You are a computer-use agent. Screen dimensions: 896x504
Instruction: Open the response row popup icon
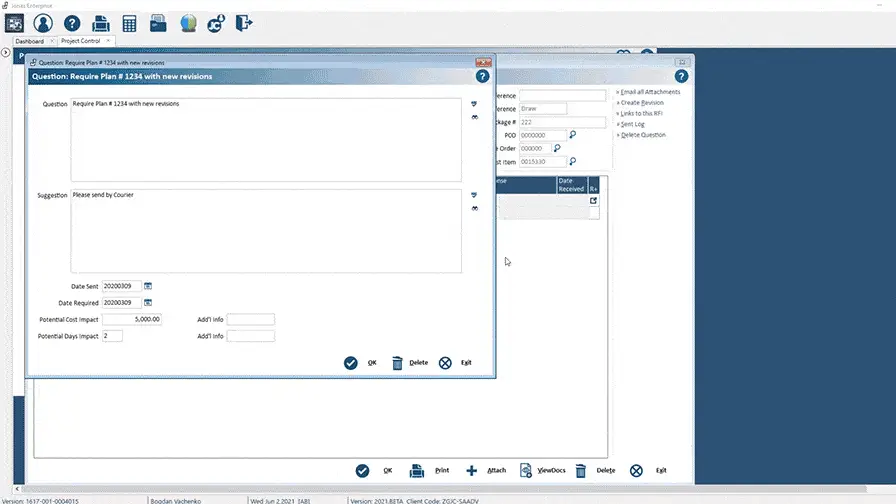[593, 201]
